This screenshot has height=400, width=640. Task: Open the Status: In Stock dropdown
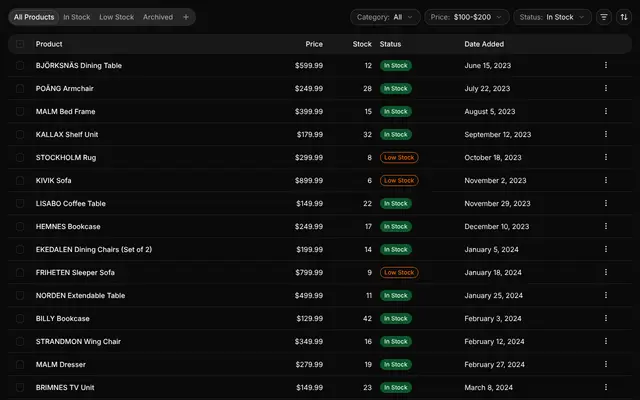(x=552, y=17)
